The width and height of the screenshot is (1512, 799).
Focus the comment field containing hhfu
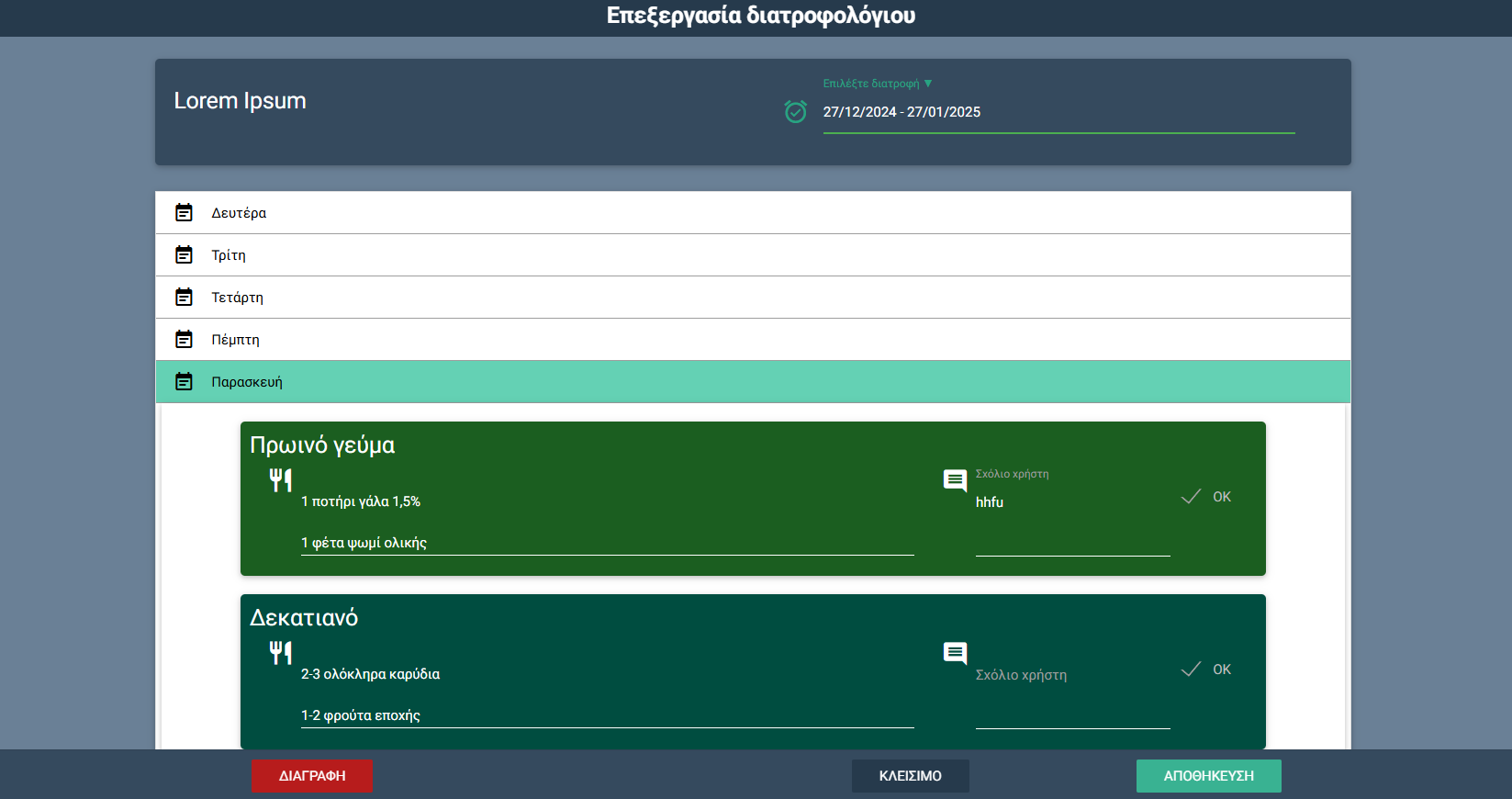click(1073, 522)
